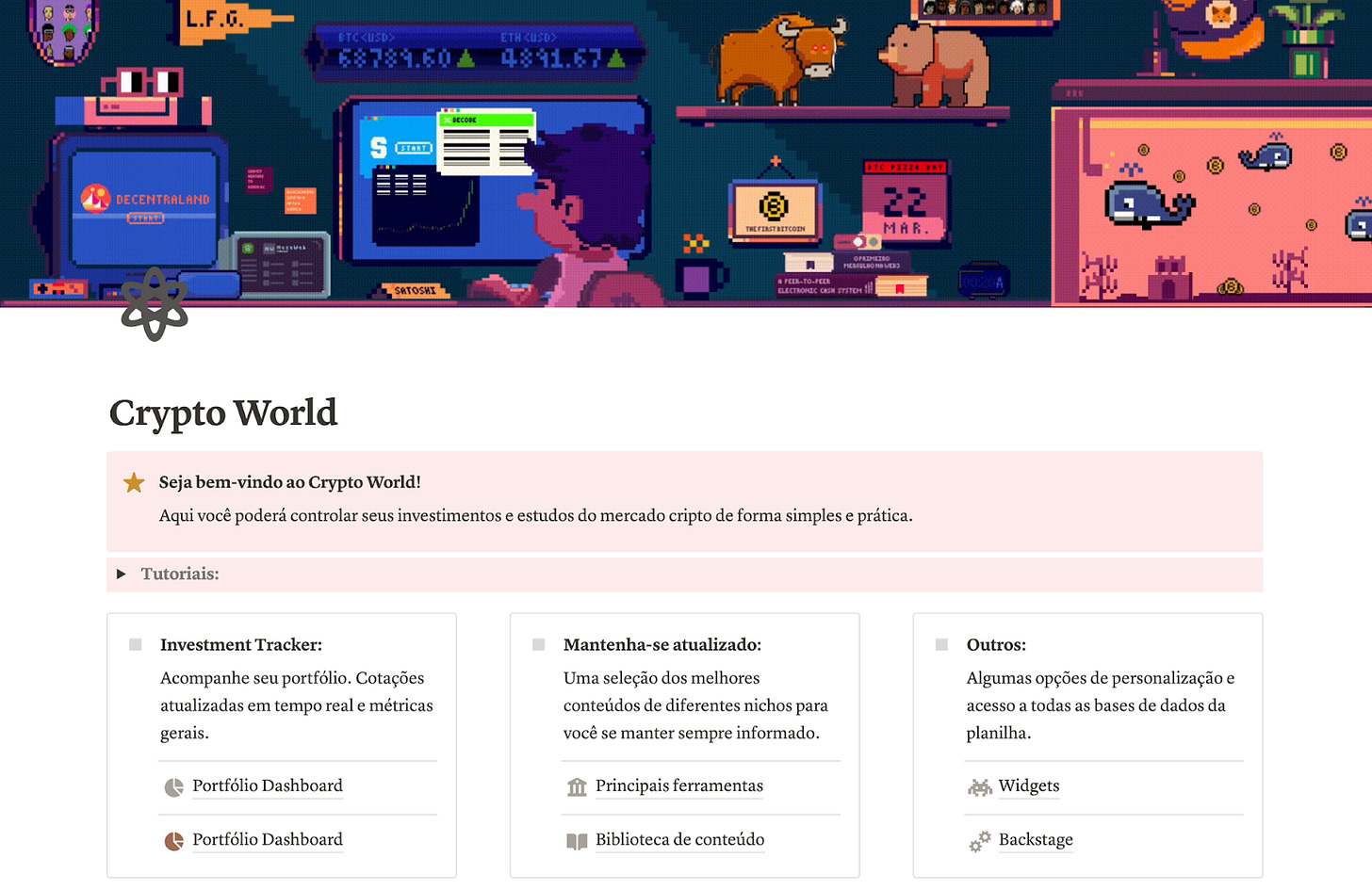Click the Crypto World page title
1372x890 pixels.
223,413
